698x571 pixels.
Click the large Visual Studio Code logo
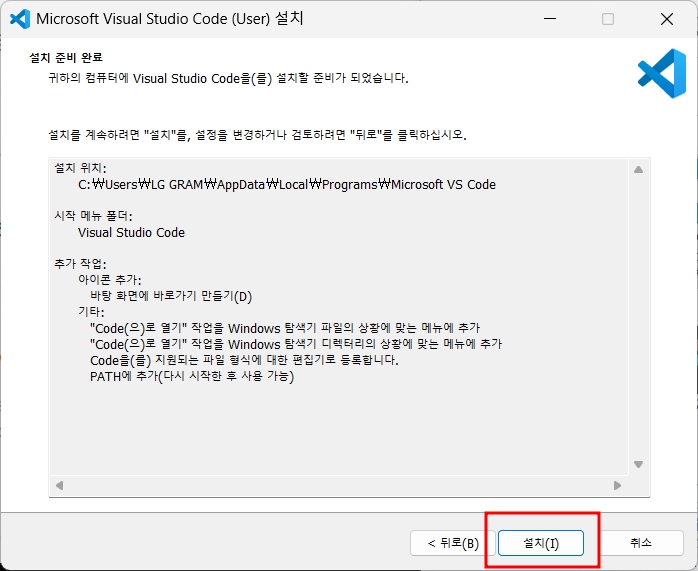tap(662, 73)
